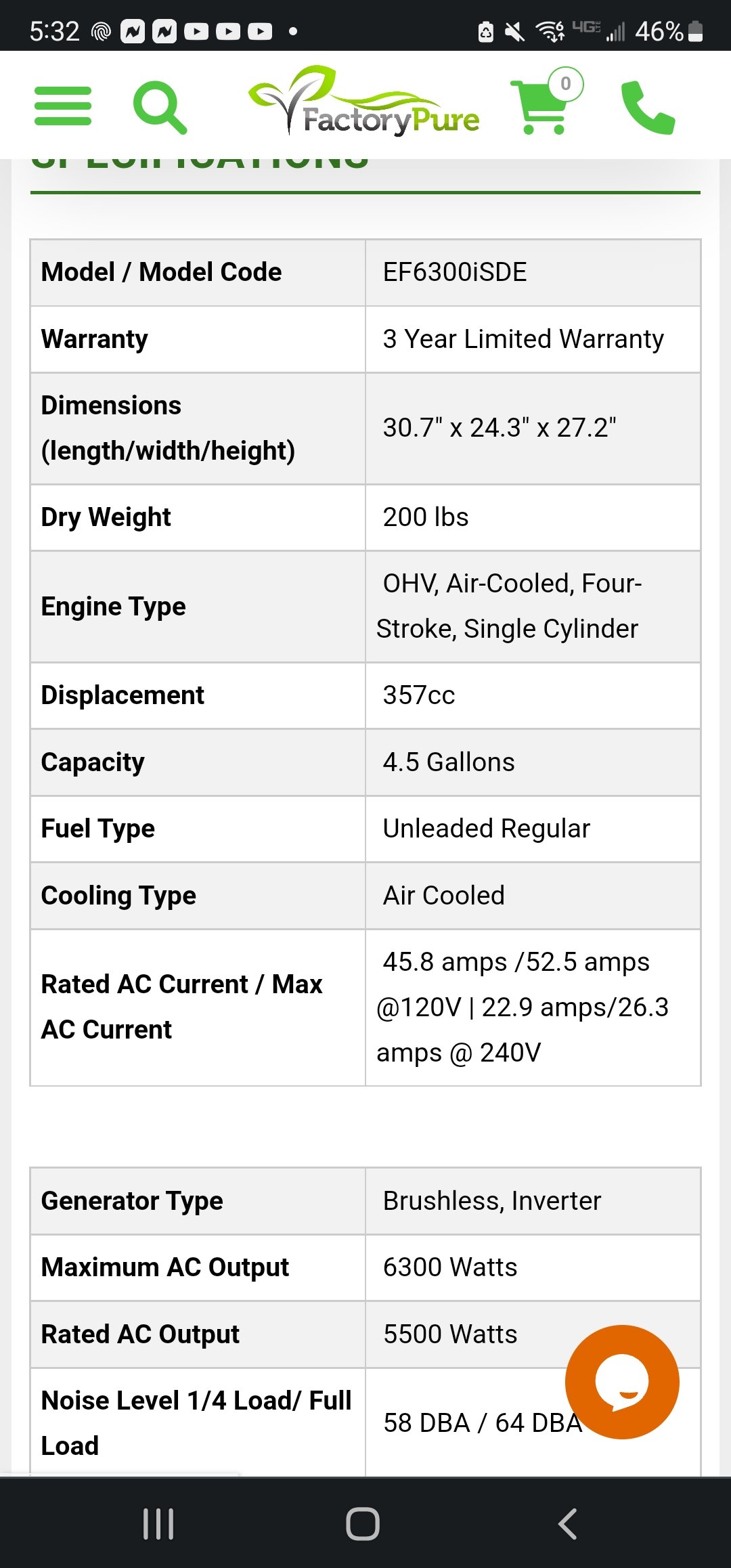Tap the Android back navigation button
This screenshot has width=731, height=1568.
[x=567, y=1524]
